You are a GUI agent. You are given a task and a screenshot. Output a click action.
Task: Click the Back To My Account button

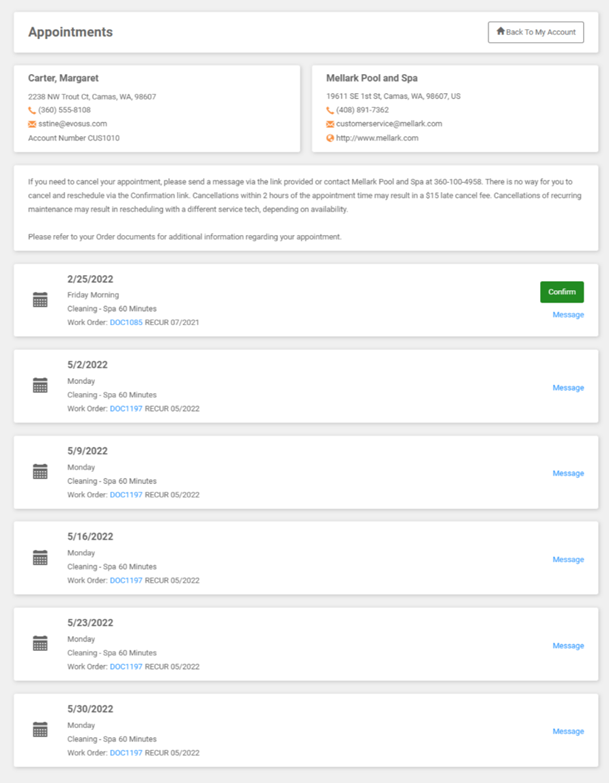pyautogui.click(x=535, y=32)
